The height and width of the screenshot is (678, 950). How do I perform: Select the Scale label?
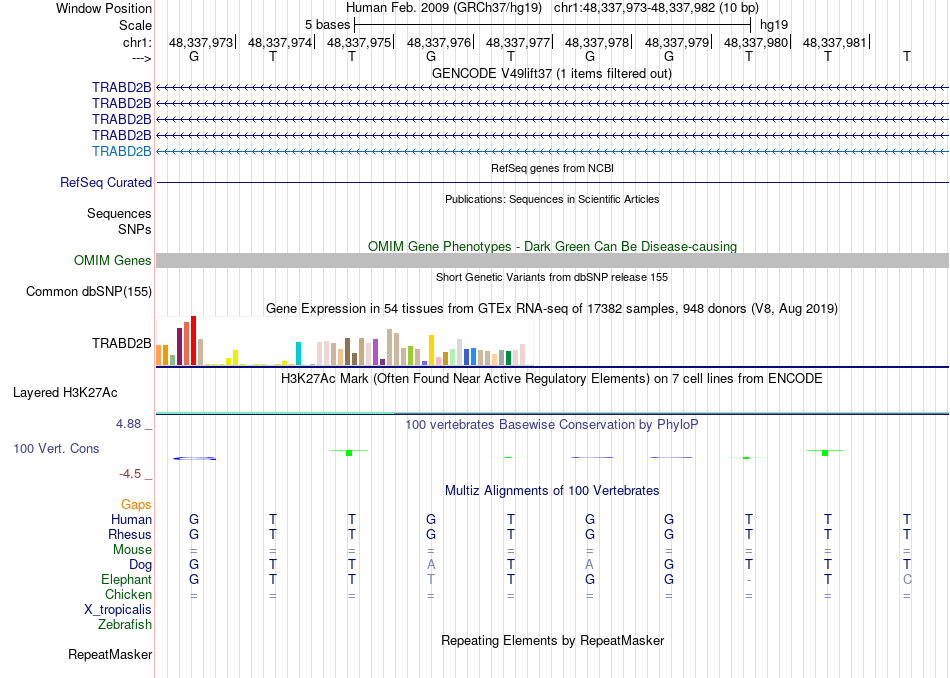135,25
